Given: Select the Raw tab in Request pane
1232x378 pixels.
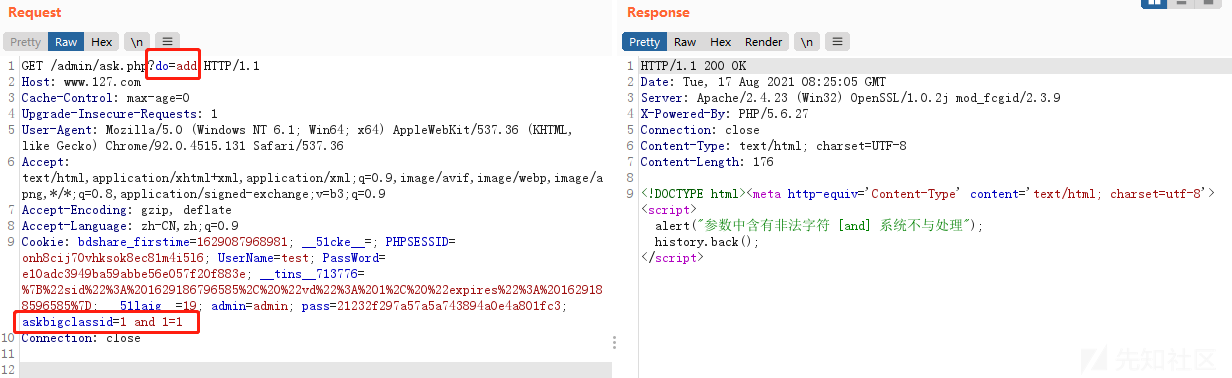Looking at the screenshot, I should tap(67, 42).
